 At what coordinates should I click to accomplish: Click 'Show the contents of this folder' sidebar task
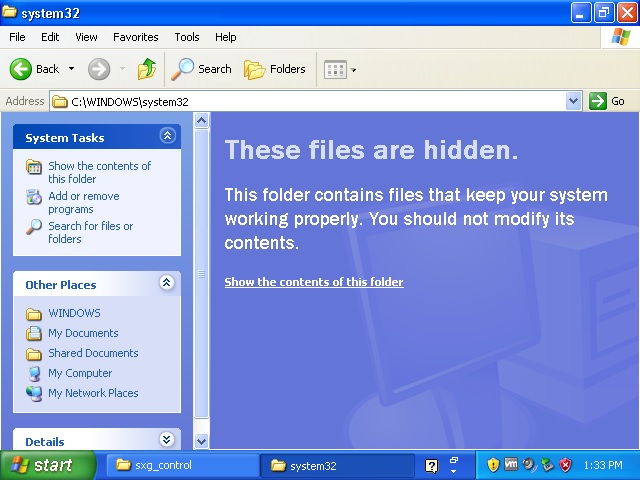click(x=100, y=172)
